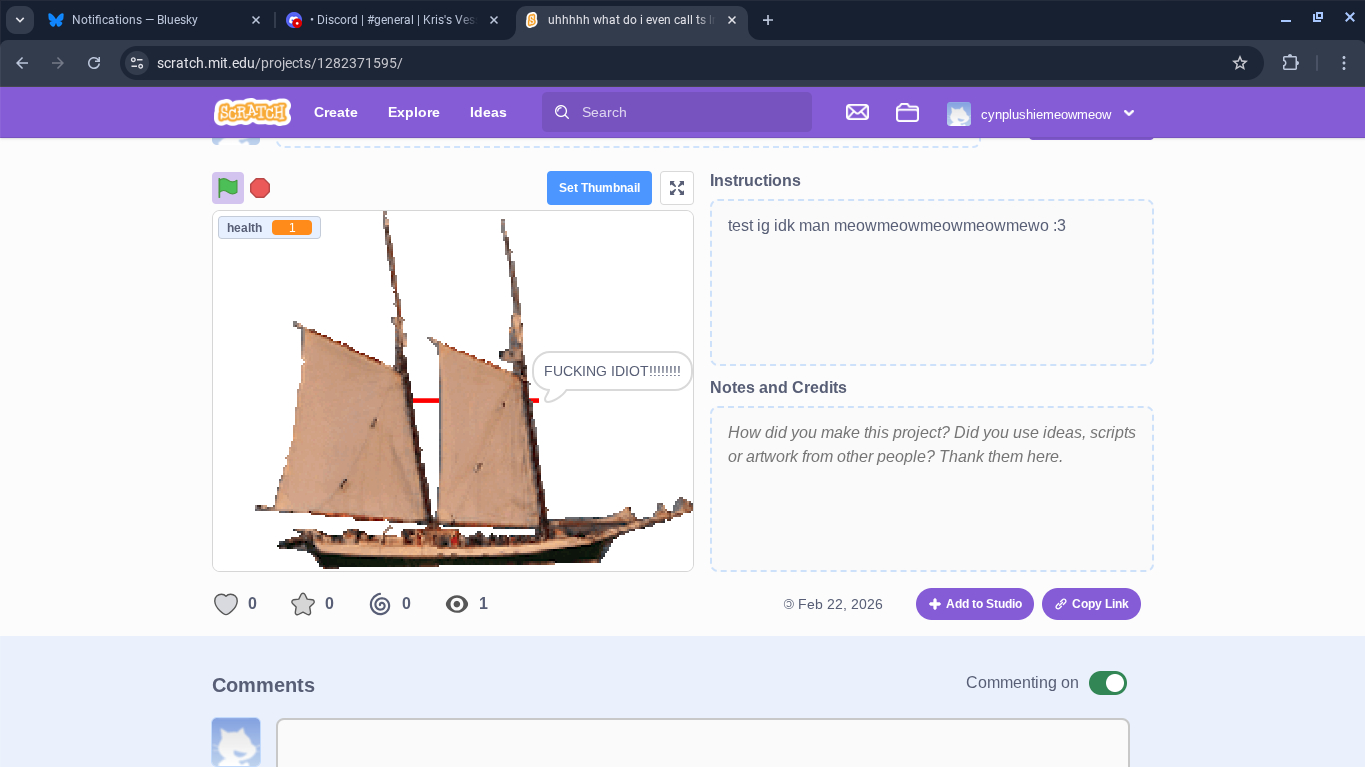This screenshot has width=1365, height=767.
Task: Open the Messages envelope icon
Action: [x=857, y=113]
